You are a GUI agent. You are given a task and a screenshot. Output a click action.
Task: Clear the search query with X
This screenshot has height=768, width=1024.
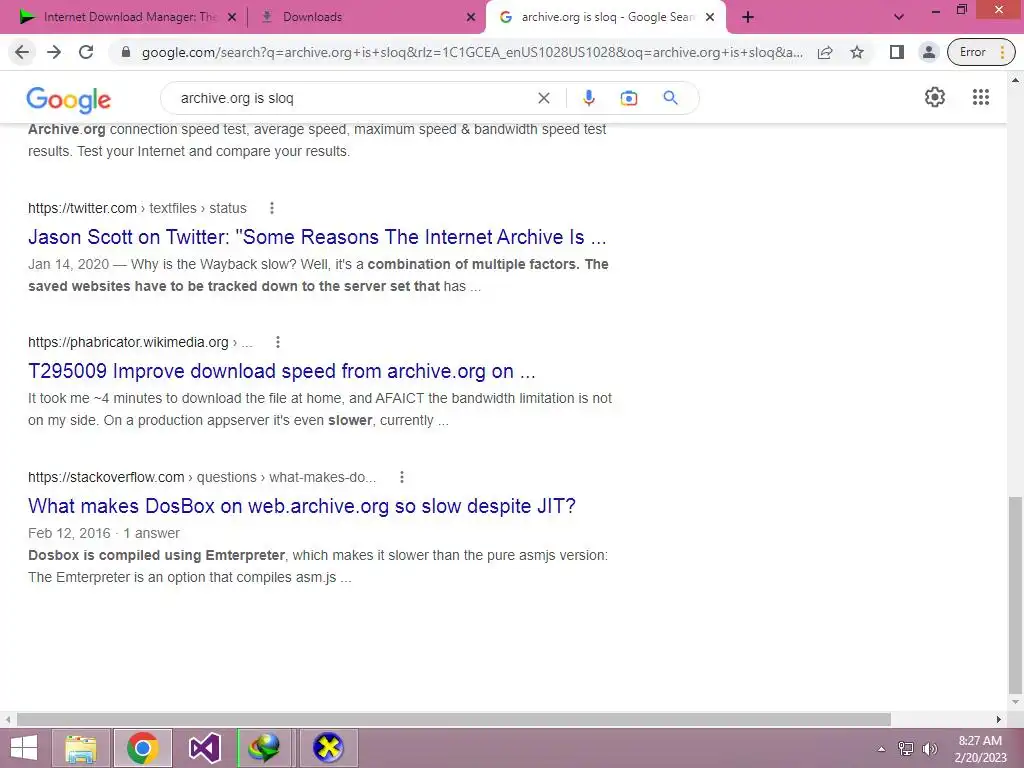point(543,98)
